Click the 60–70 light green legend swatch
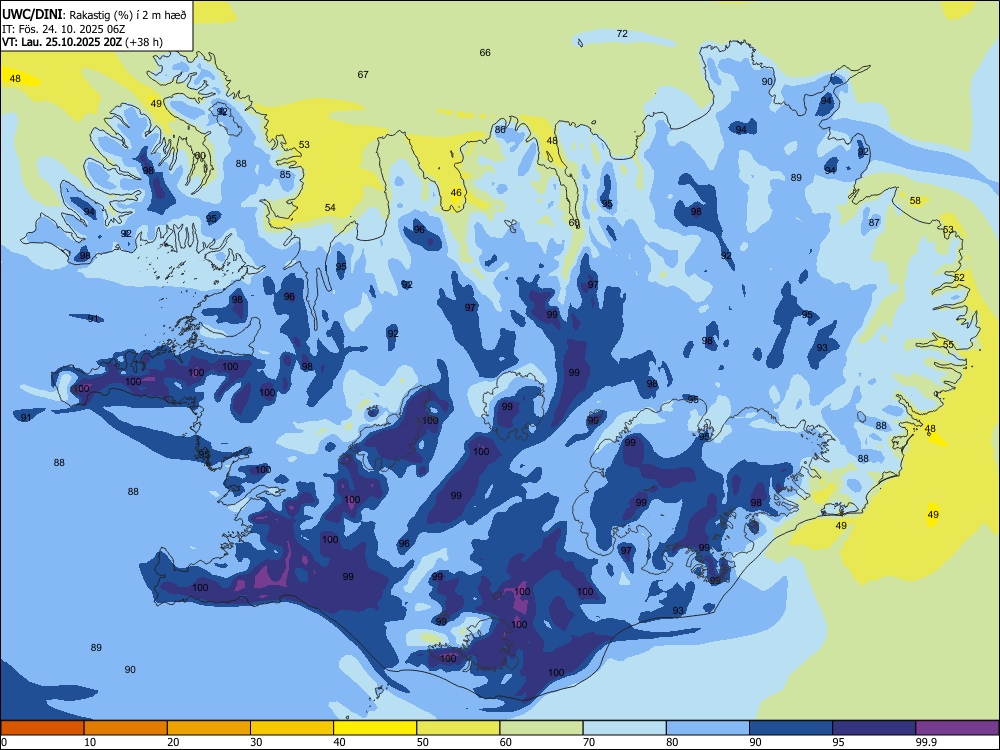The width and height of the screenshot is (1000, 750). point(541,728)
